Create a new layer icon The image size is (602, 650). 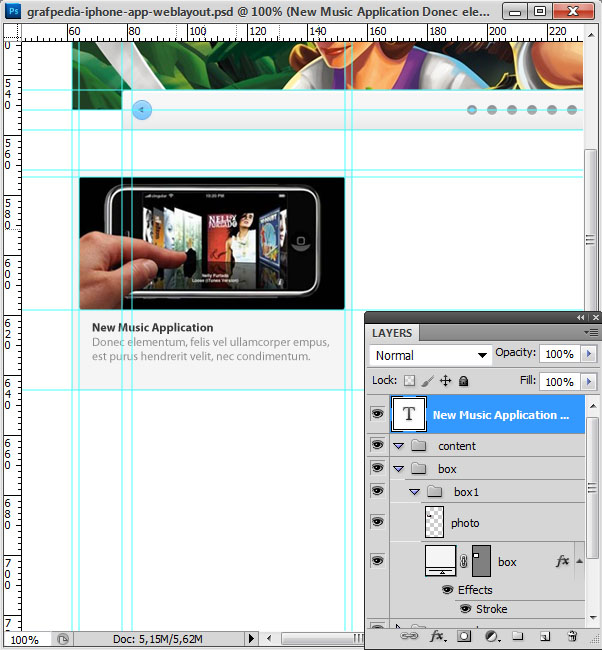click(x=545, y=636)
